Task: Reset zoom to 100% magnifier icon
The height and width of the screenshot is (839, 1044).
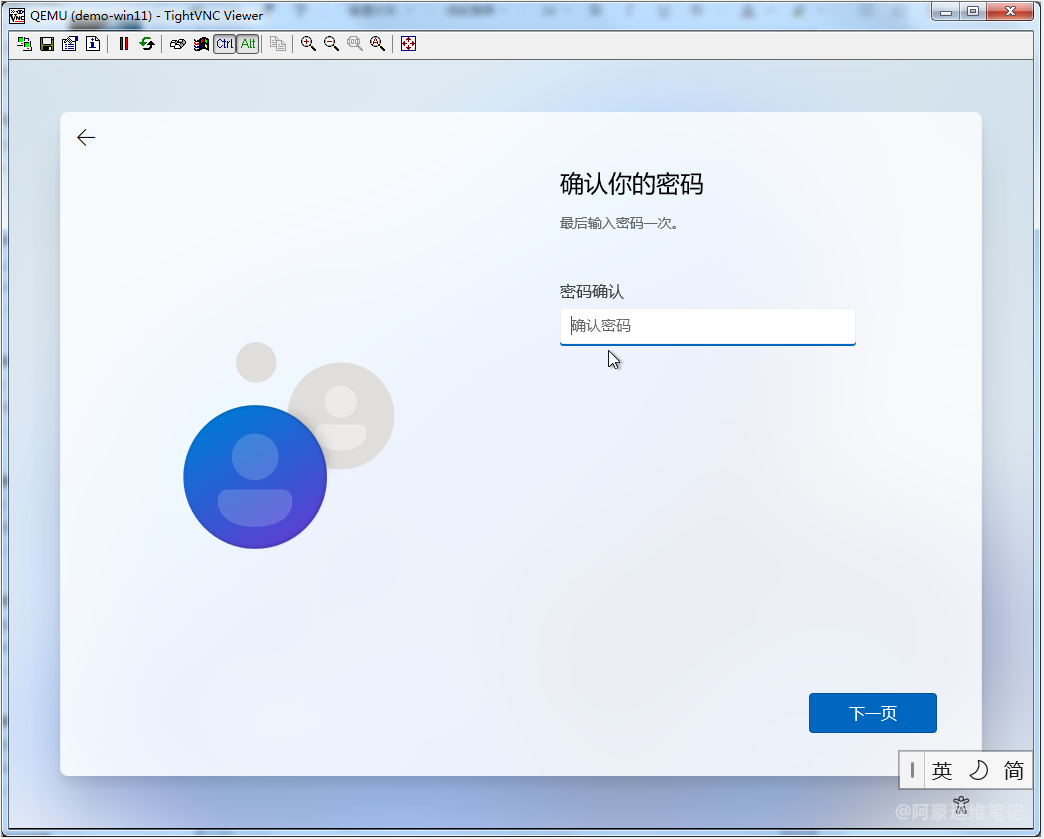Action: pyautogui.click(x=354, y=44)
